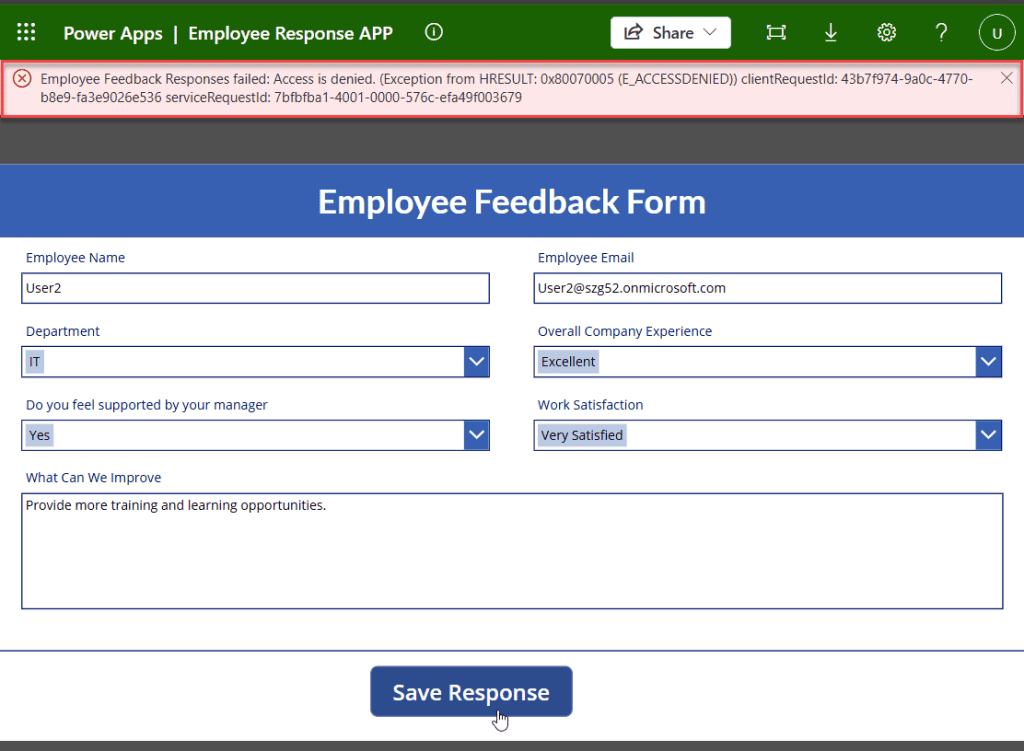The width and height of the screenshot is (1024, 751).
Task: Click the user account avatar circle
Action: click(997, 32)
